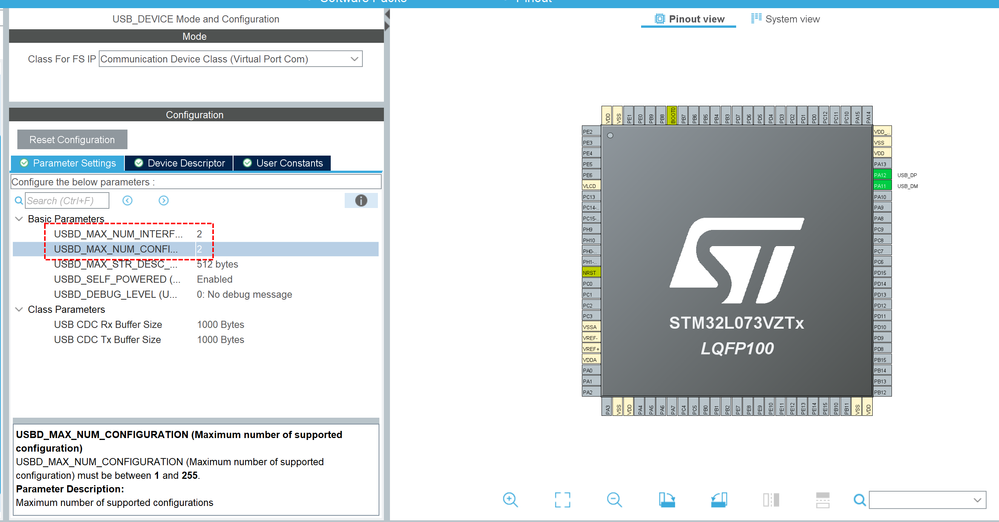
Task: Click the Enabled value for self powered
Action: (215, 279)
